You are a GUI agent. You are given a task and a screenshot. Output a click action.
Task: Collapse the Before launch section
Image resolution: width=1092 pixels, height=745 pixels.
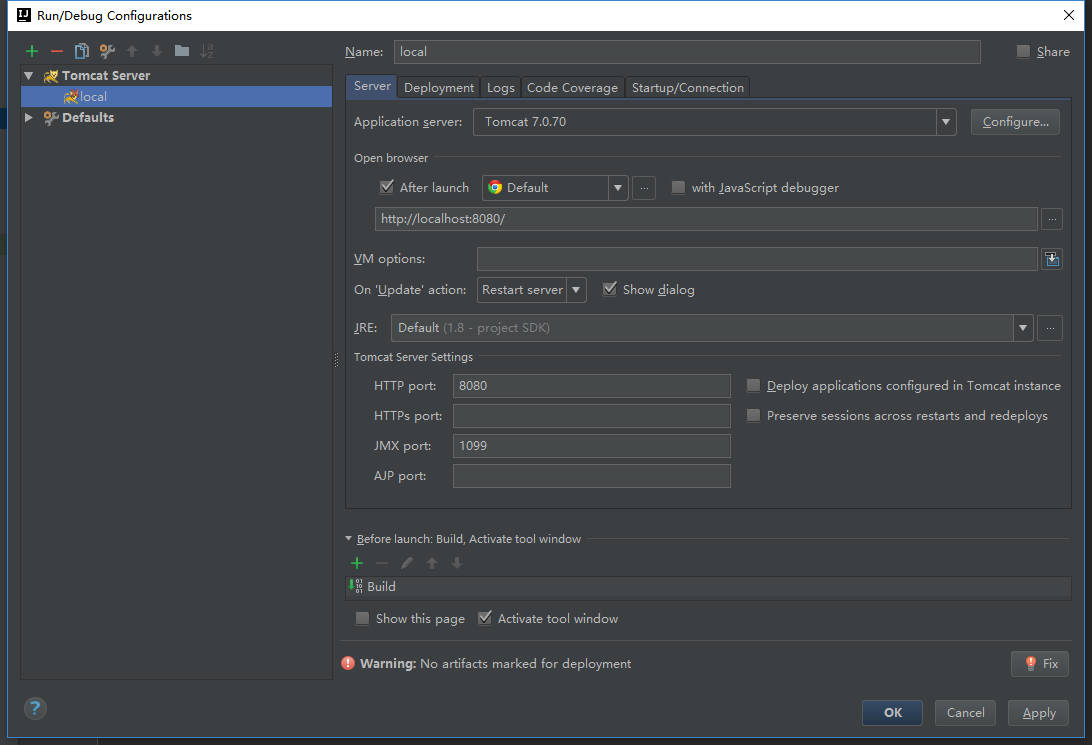click(x=348, y=539)
